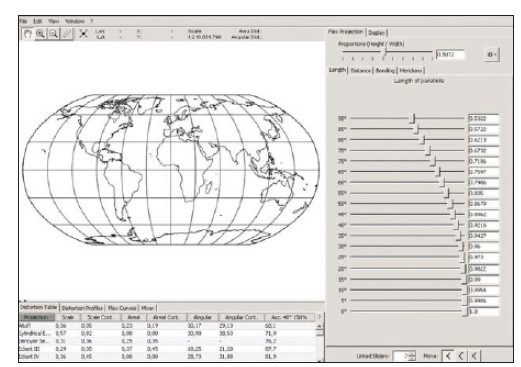Click the 90° parallel length slider handle
Screen dimensions: 521x367
tap(413, 118)
